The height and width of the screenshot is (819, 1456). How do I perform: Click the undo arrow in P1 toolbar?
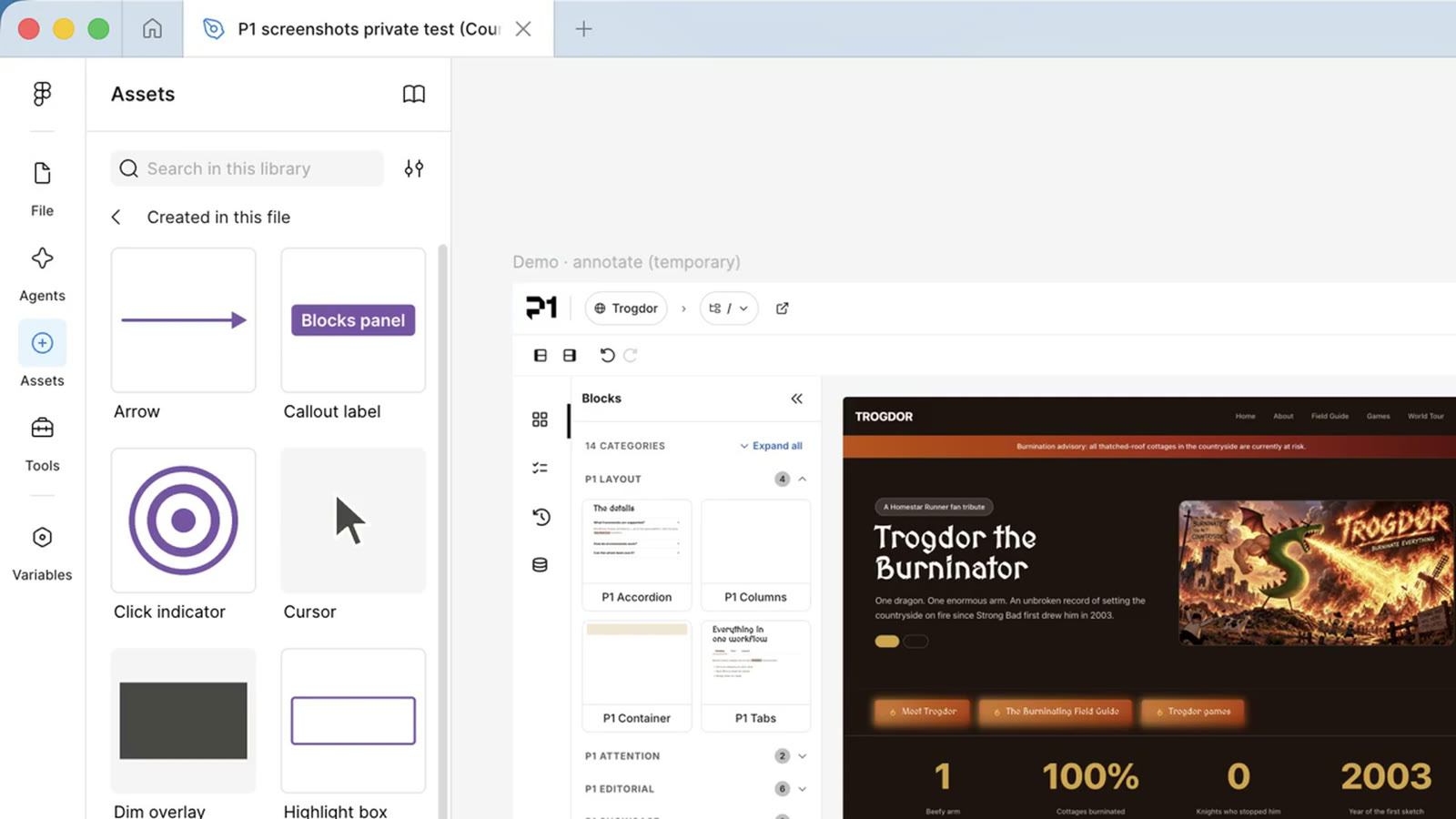[x=607, y=355]
